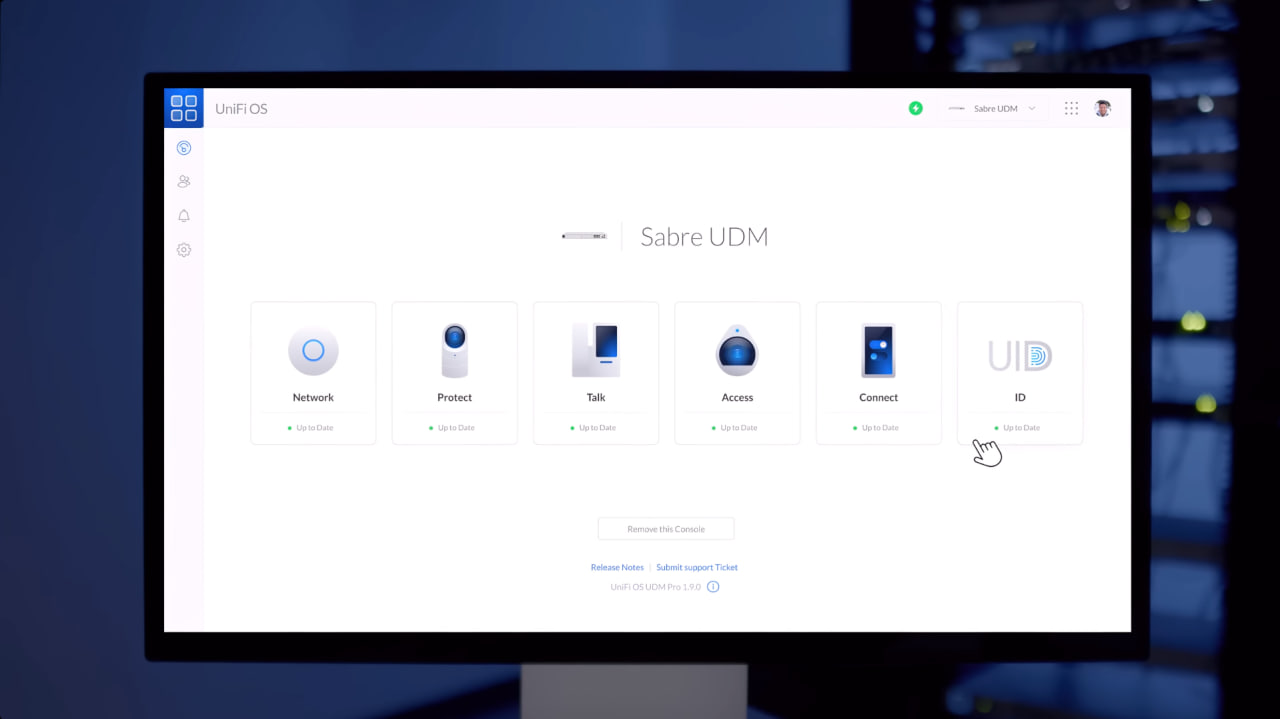Click the Up to Date status under Protect
This screenshot has width=1280, height=719.
coord(452,428)
